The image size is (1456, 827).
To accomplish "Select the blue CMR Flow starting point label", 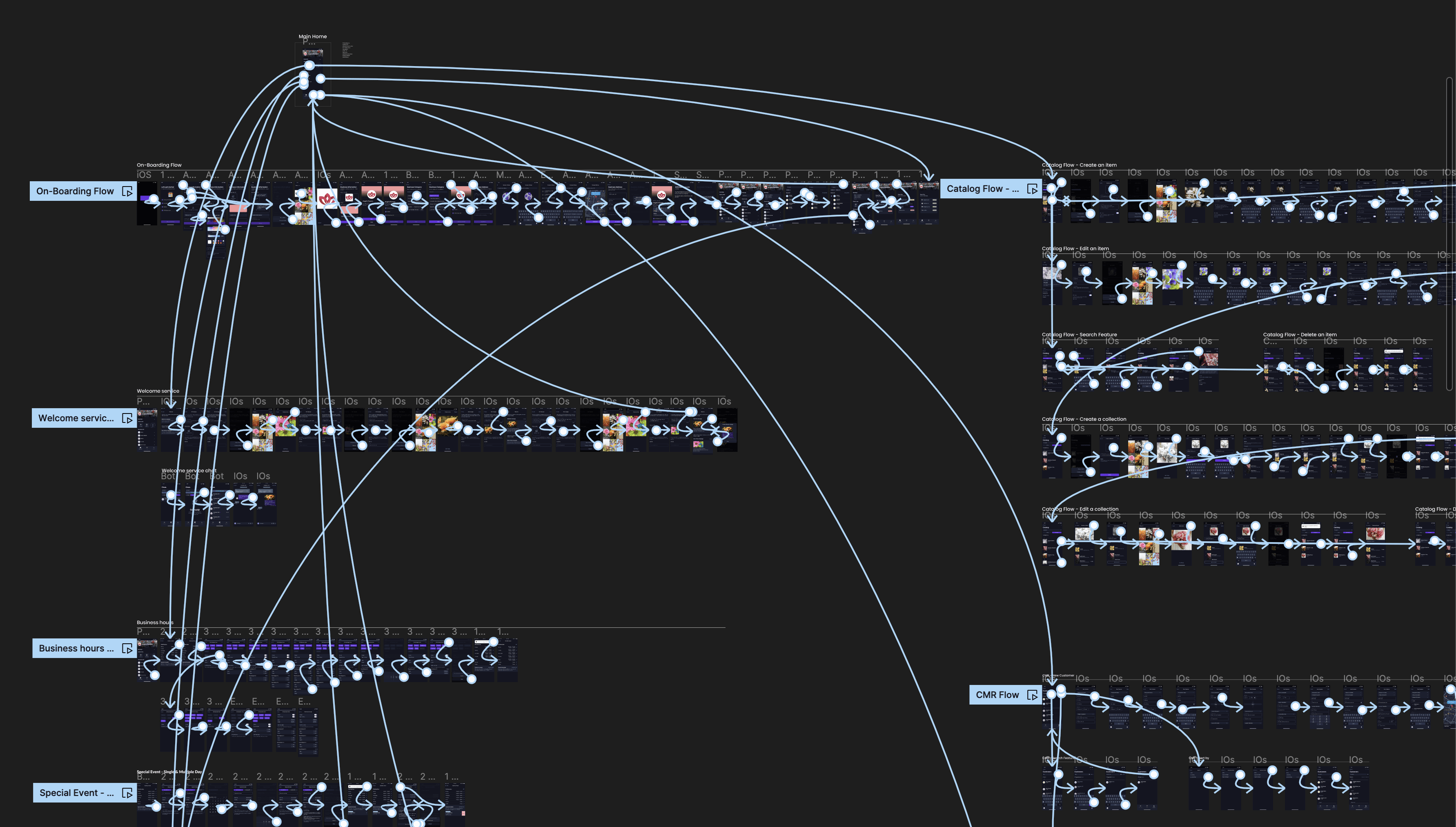I will (x=997, y=695).
